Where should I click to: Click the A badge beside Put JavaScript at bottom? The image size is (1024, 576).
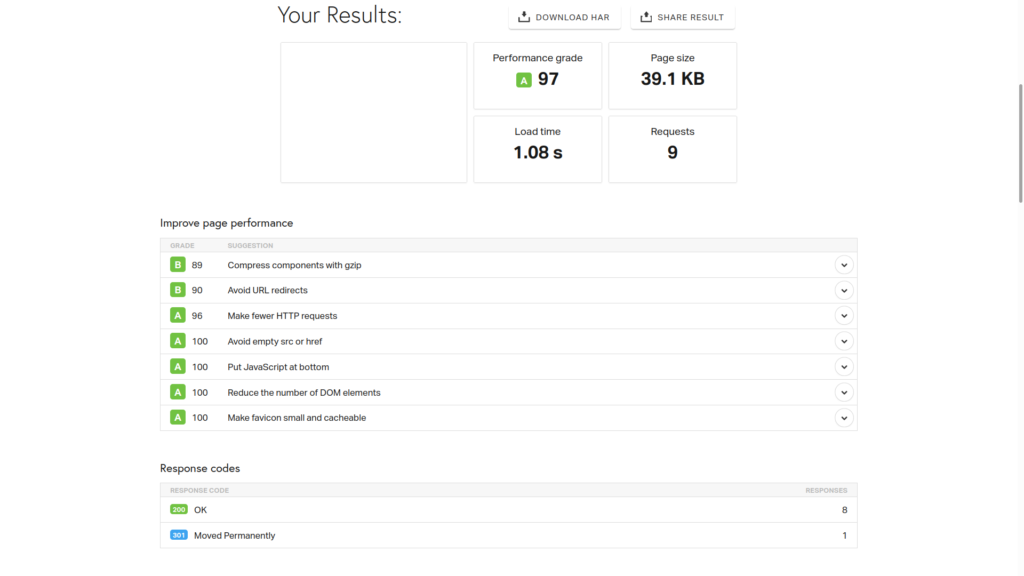coord(178,367)
